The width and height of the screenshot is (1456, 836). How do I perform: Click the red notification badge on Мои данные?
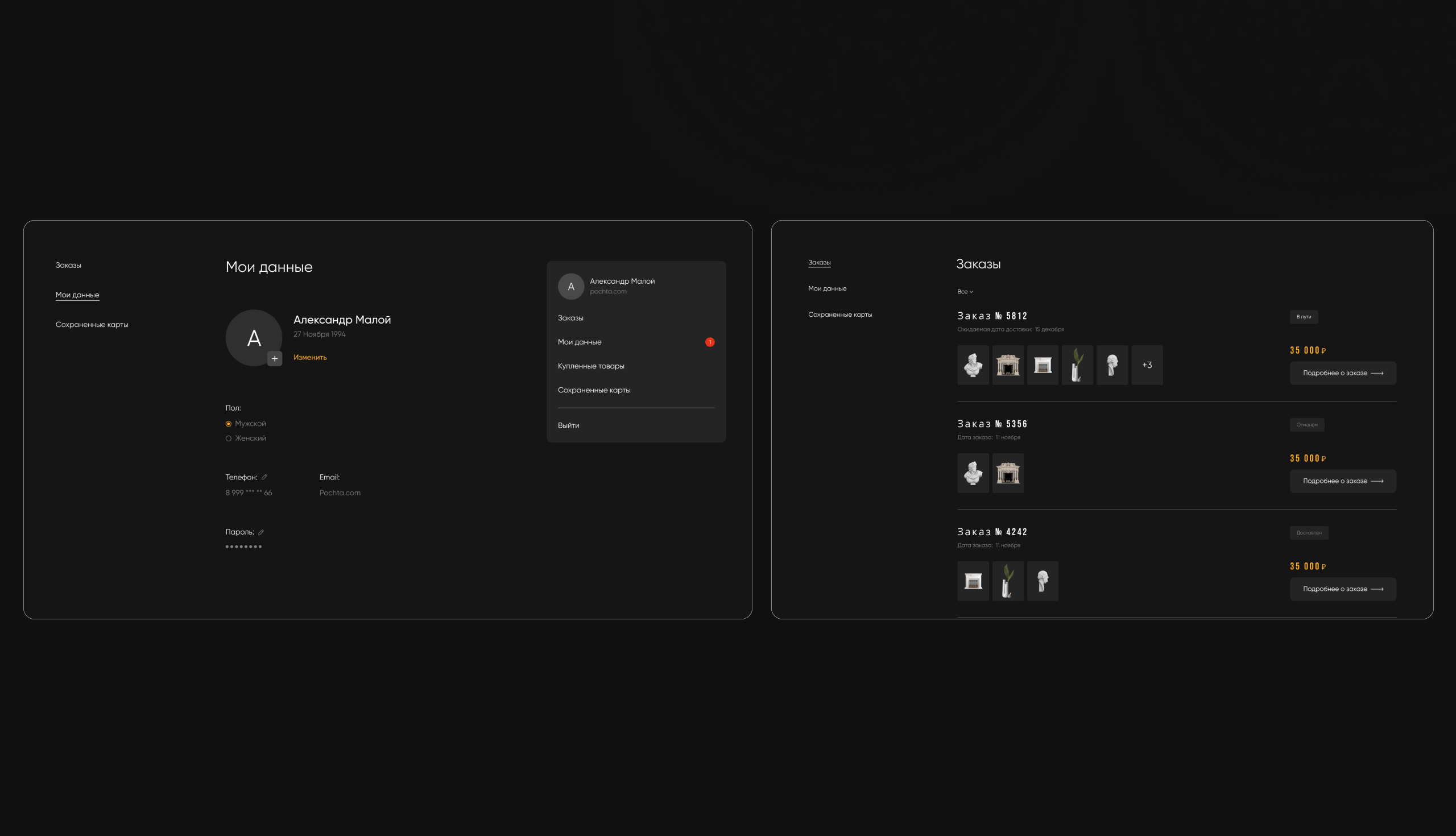(710, 342)
